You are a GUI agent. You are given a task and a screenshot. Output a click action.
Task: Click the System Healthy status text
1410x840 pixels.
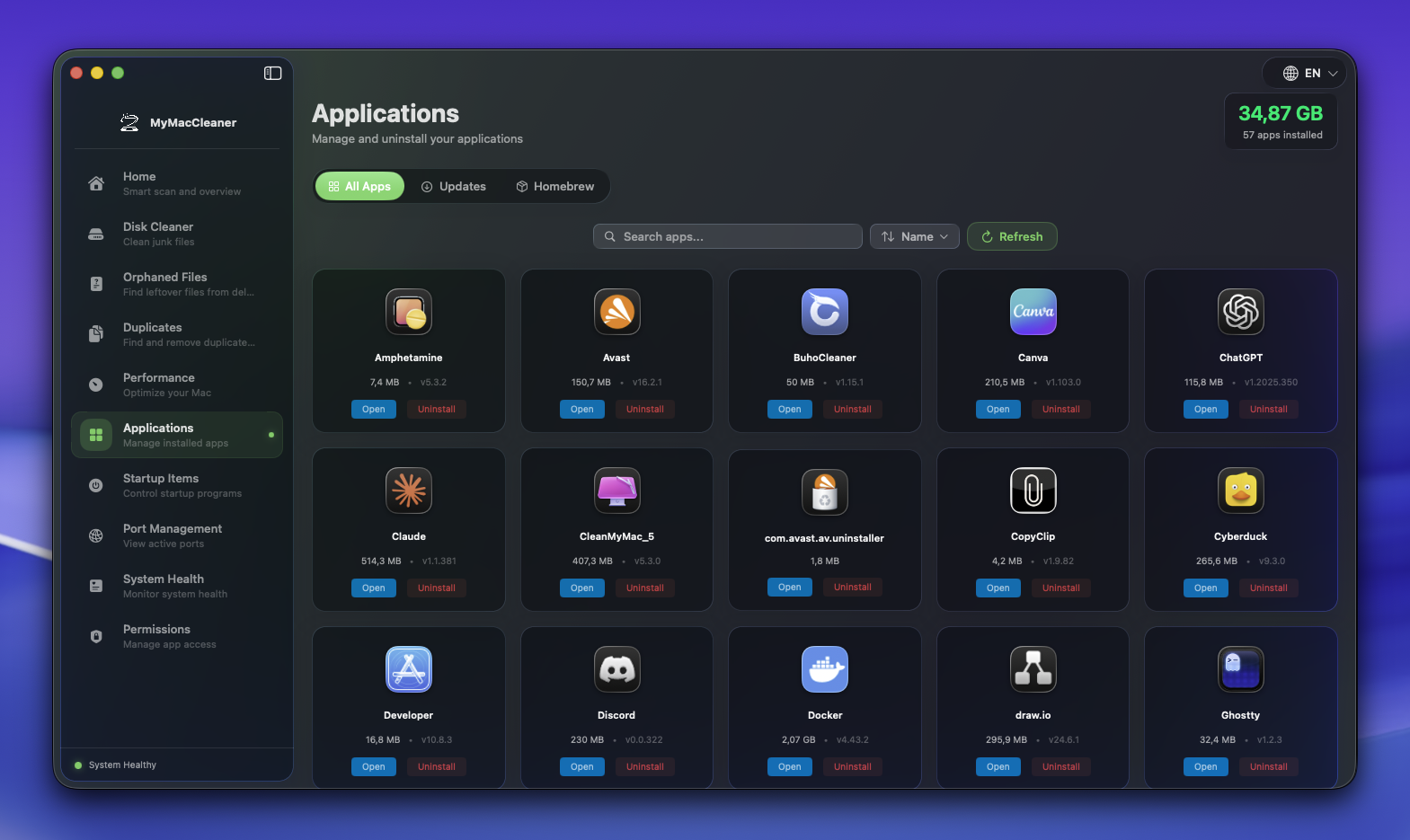122,765
